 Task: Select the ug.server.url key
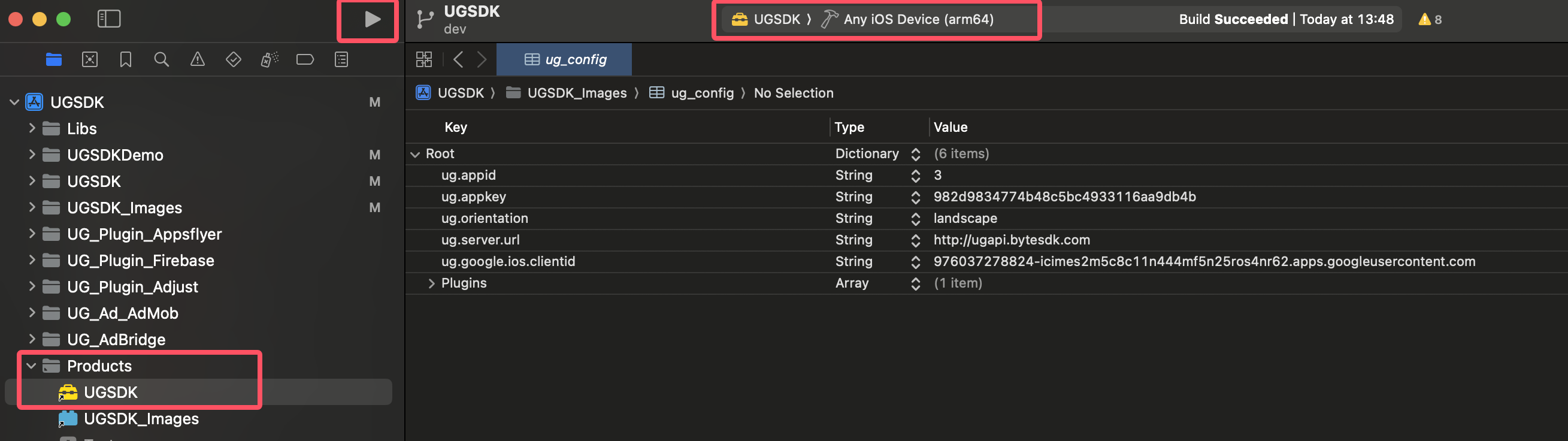click(x=480, y=240)
